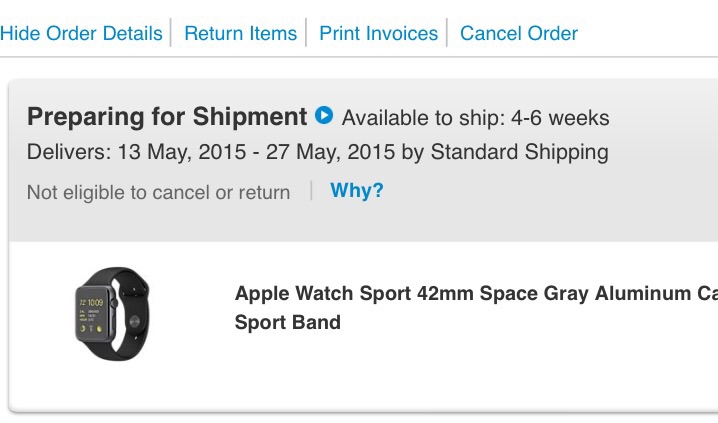Open the Return Items link
This screenshot has height=423, width=718.
[x=240, y=33]
